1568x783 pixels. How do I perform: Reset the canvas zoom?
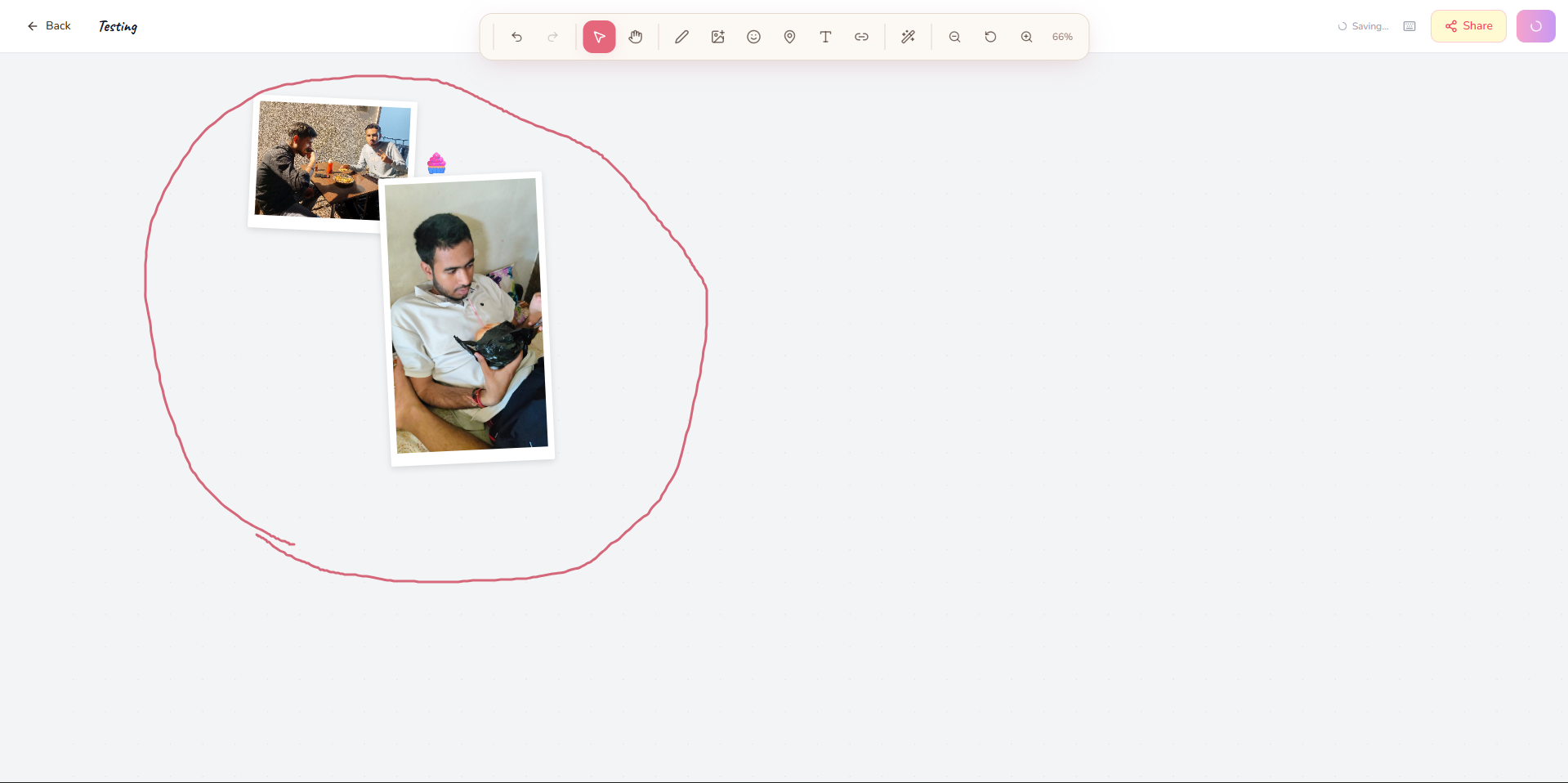click(989, 37)
